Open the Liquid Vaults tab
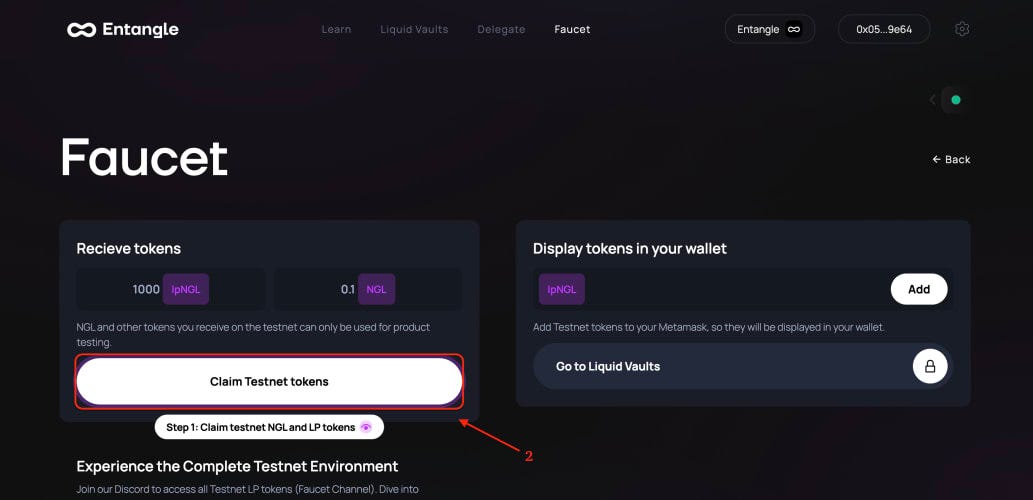Screen dimensions: 1033x500 [x=414, y=30]
